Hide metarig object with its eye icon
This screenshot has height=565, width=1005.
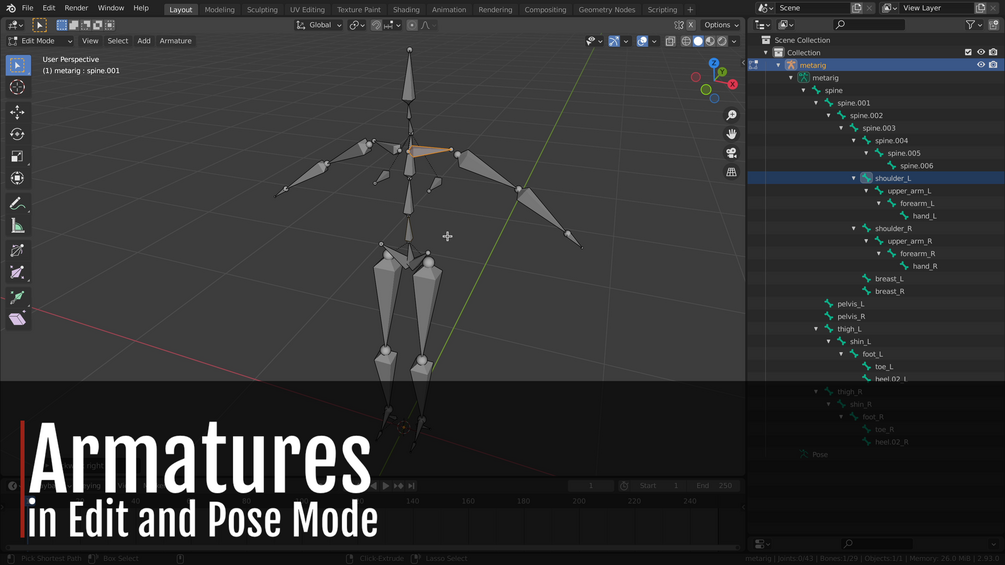tap(981, 65)
